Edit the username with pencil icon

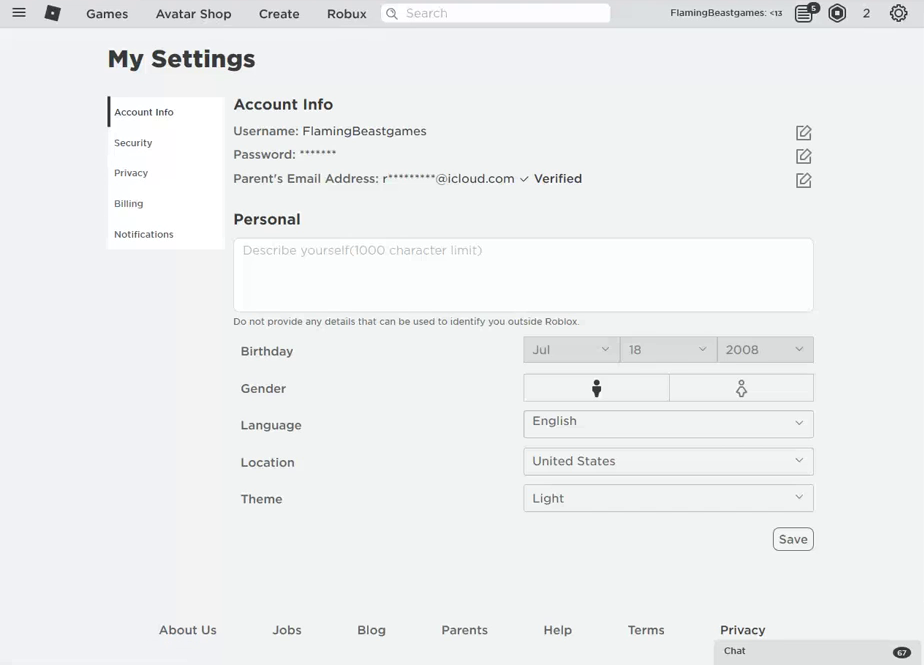pyautogui.click(x=803, y=133)
